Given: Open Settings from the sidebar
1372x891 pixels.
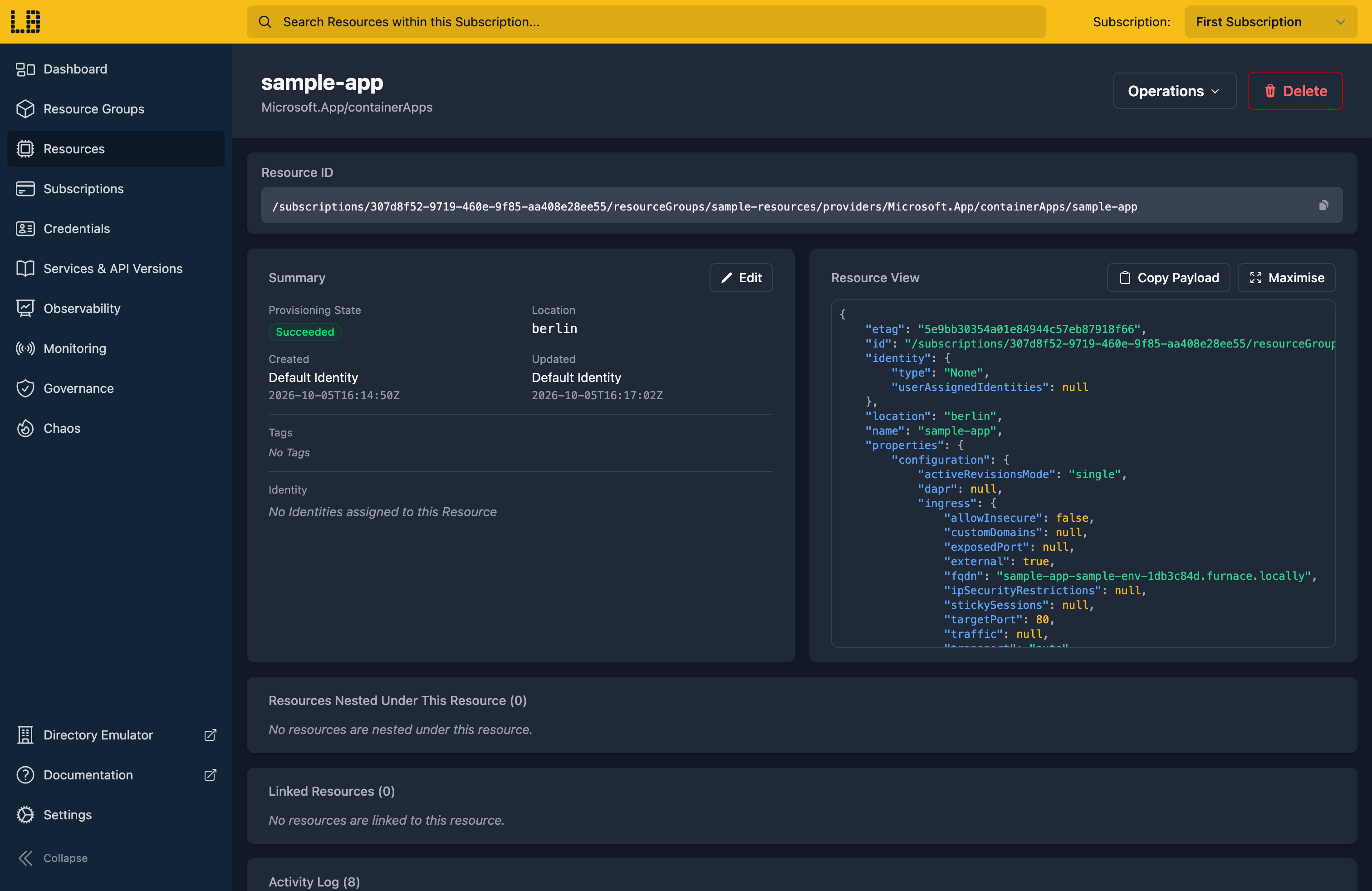Looking at the screenshot, I should point(116,814).
